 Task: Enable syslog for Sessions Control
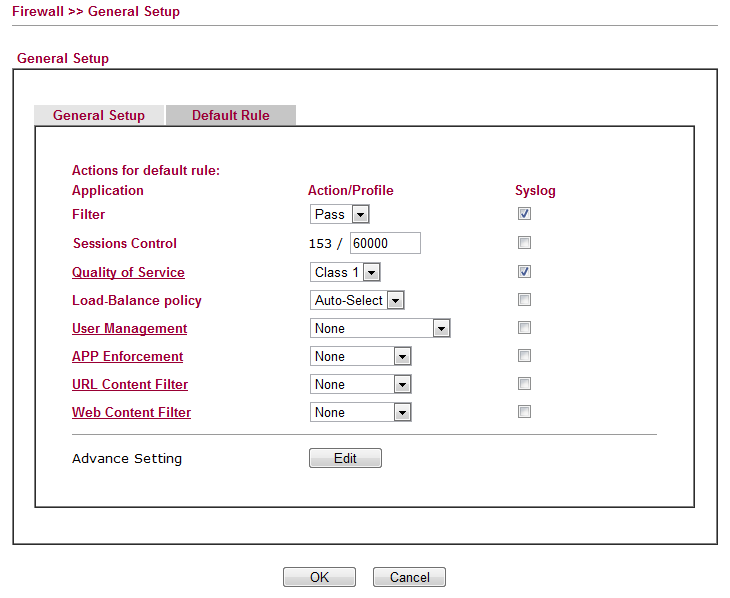coord(524,243)
